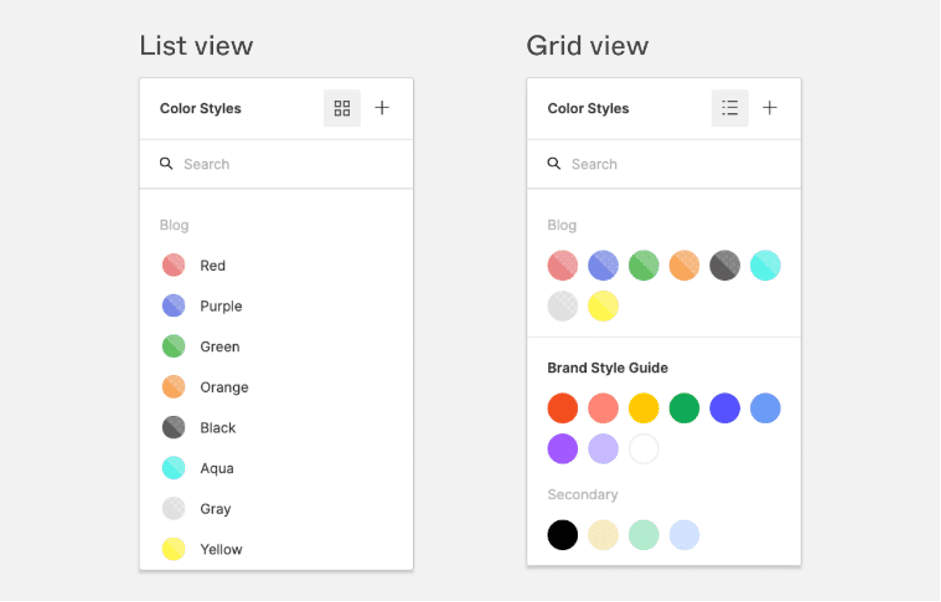Open the Brand Style Guide section
This screenshot has height=602, width=941.
coord(606,368)
